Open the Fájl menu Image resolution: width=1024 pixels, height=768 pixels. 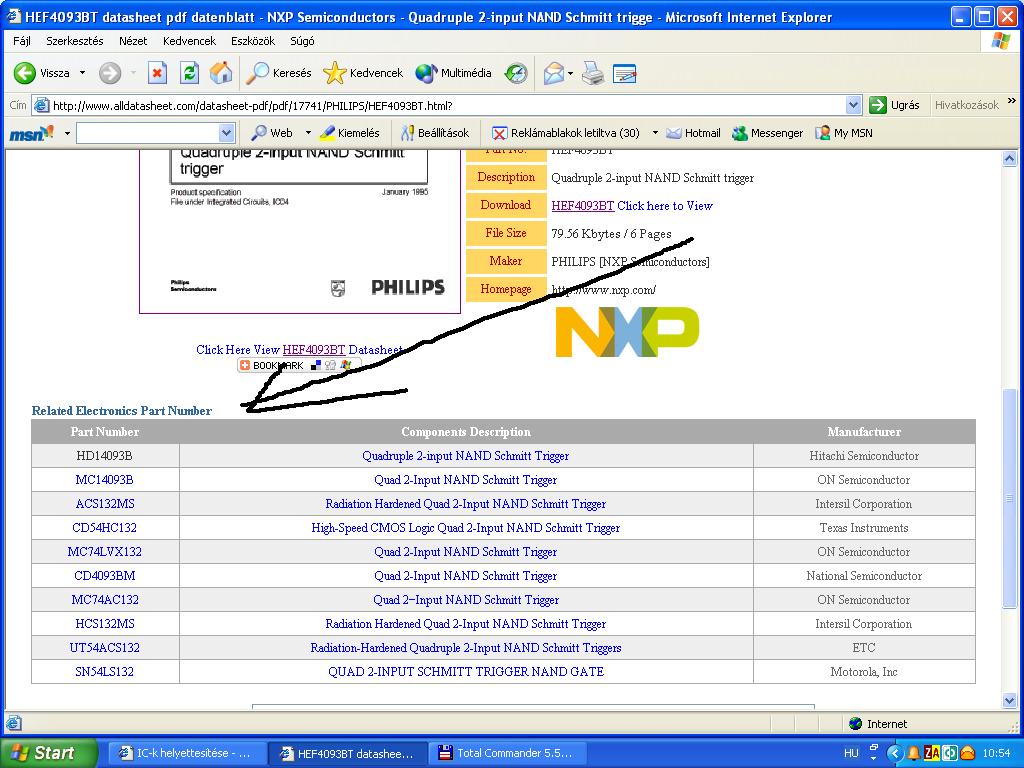click(22, 41)
